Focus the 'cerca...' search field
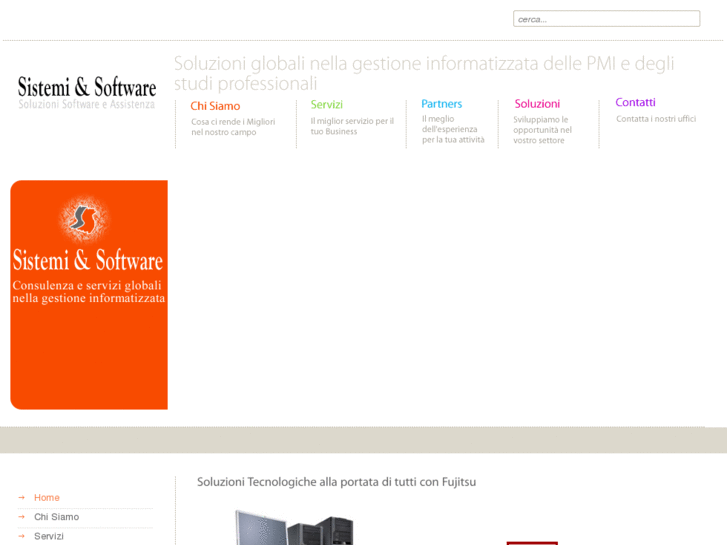Image resolution: width=727 pixels, height=545 pixels. coord(606,19)
